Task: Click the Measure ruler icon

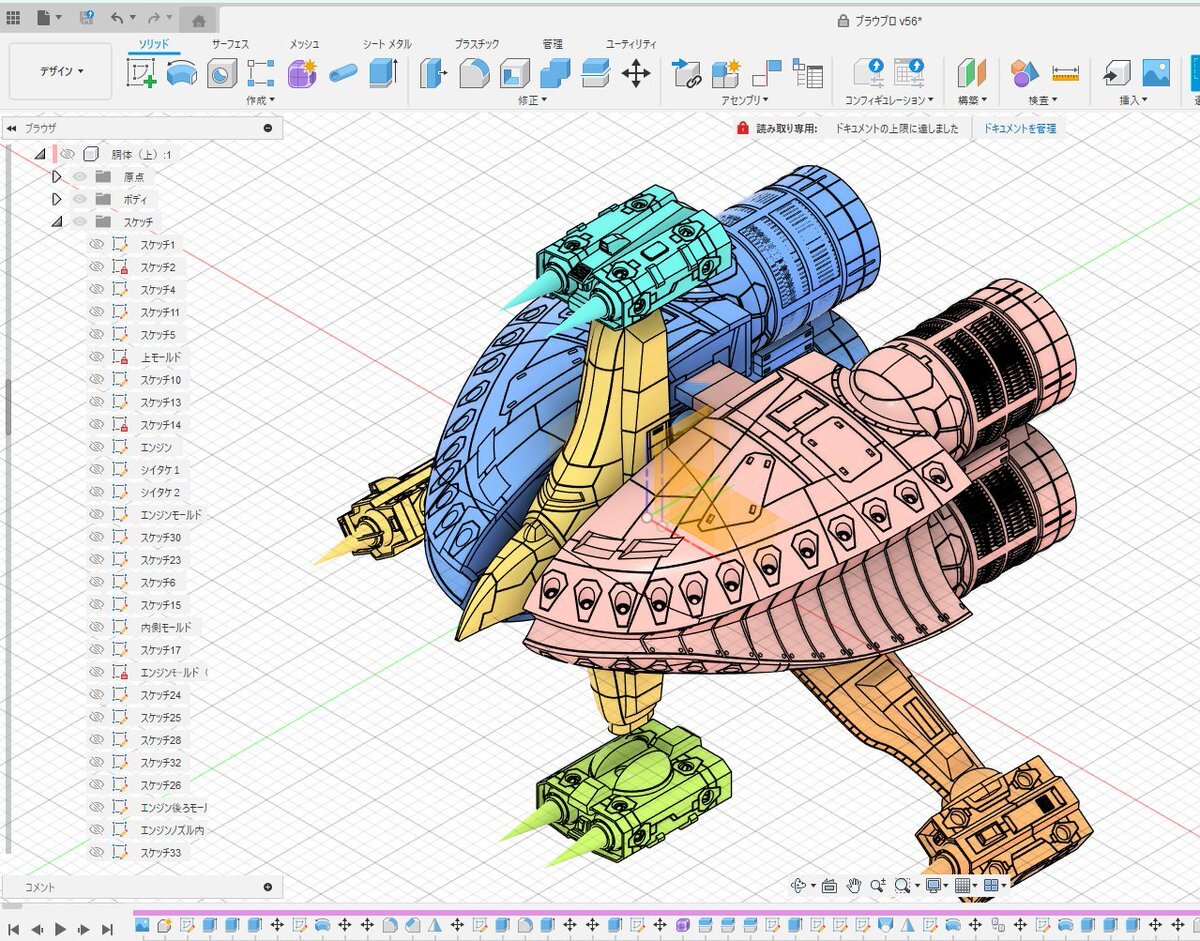Action: [1066, 73]
